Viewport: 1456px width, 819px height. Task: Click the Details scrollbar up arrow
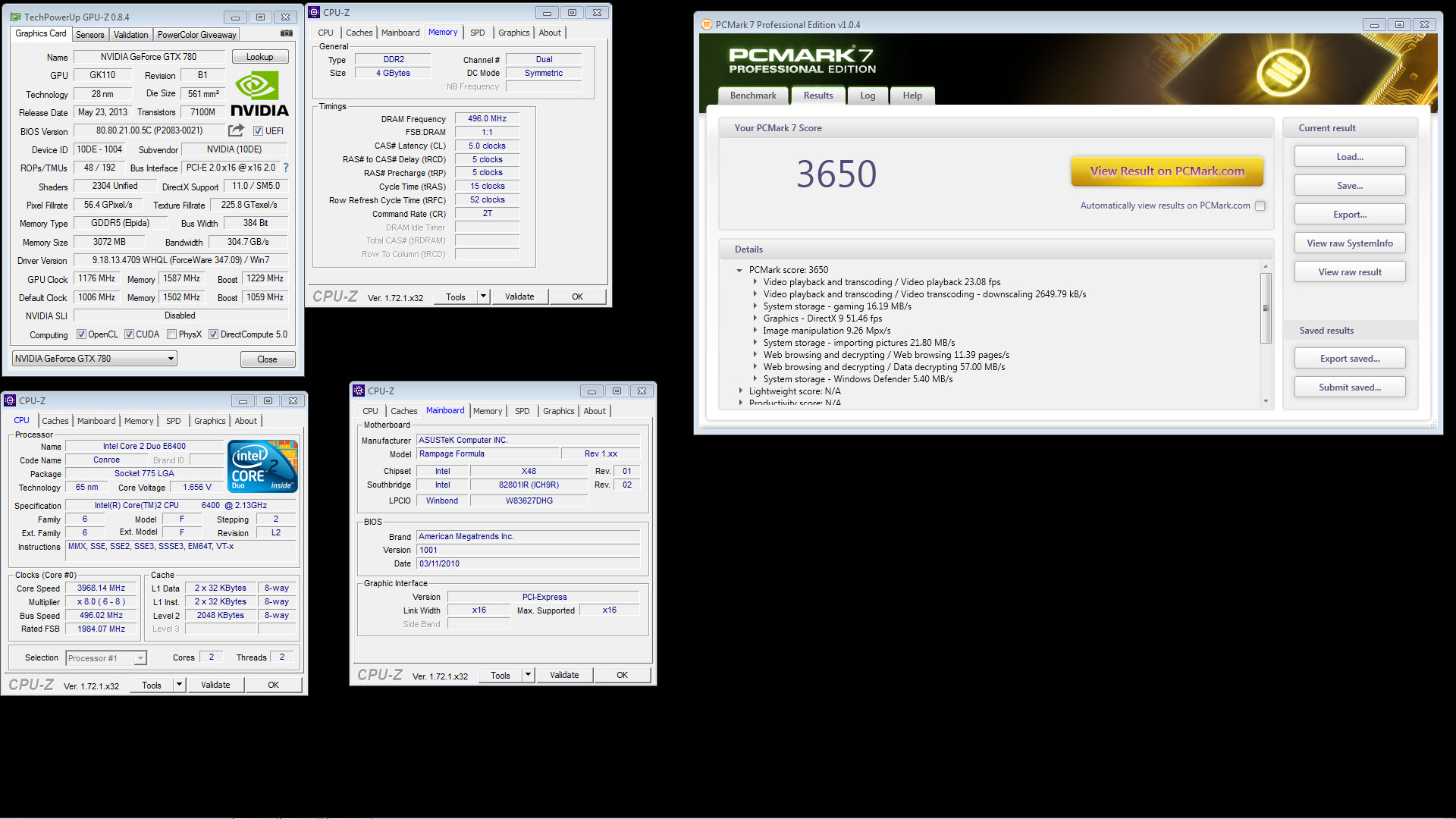pyautogui.click(x=1266, y=266)
